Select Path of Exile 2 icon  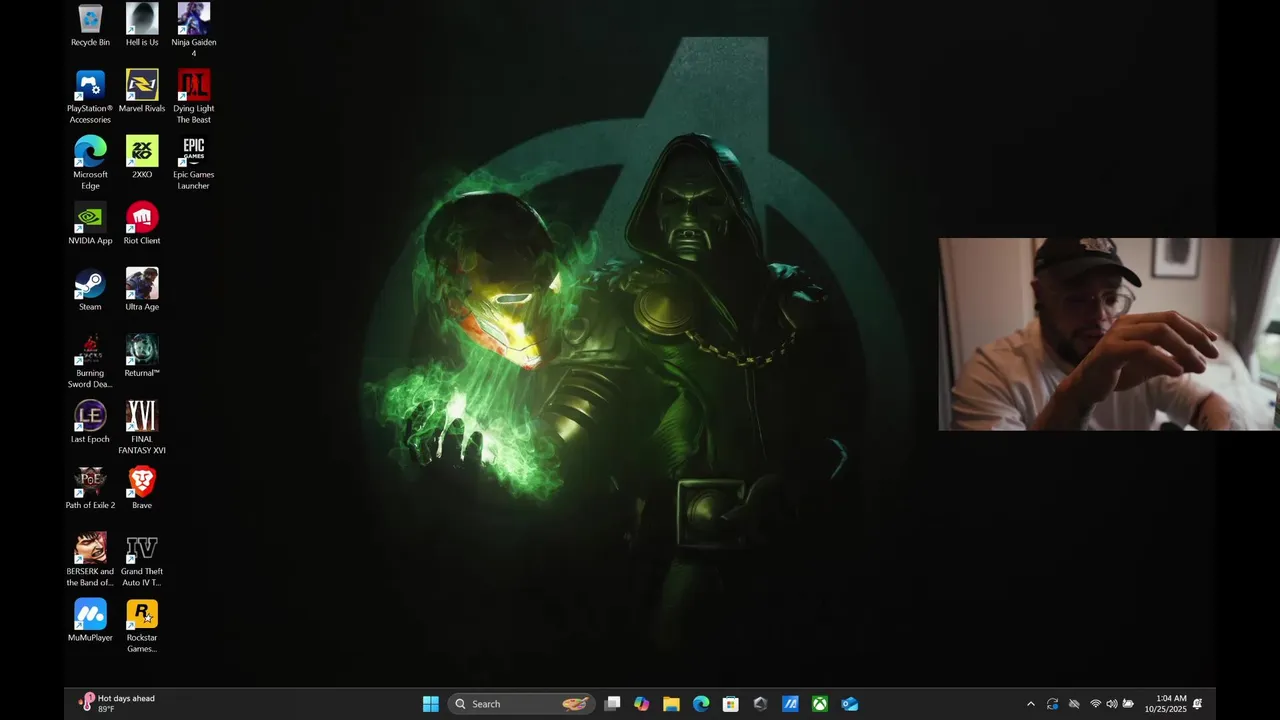90,487
